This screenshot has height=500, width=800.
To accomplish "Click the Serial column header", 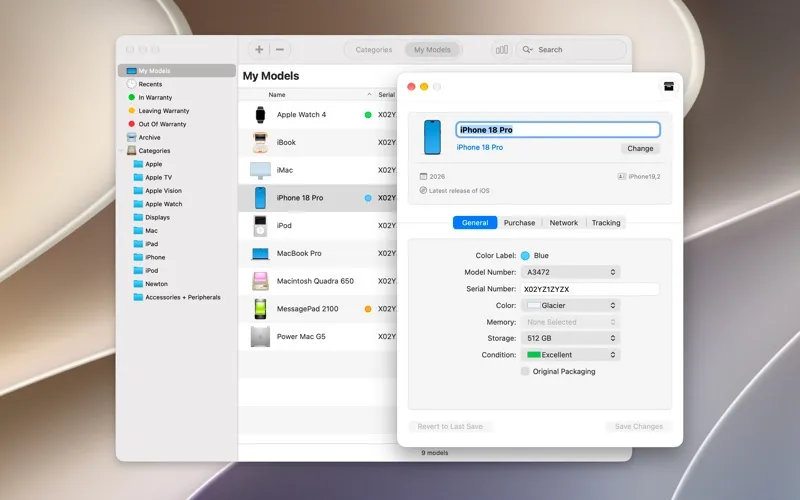I will pyautogui.click(x=386, y=94).
